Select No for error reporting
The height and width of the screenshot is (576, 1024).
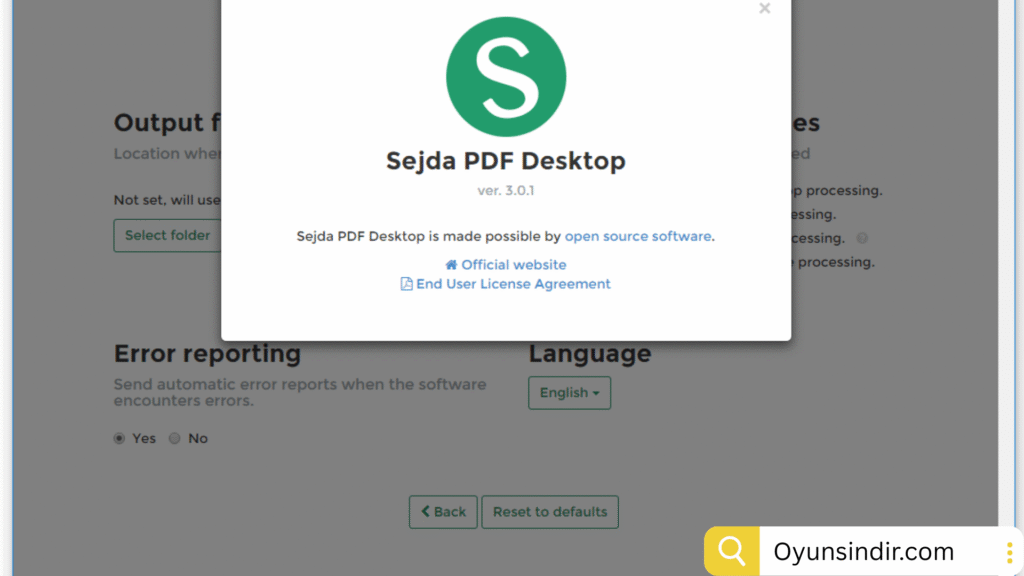coord(175,438)
